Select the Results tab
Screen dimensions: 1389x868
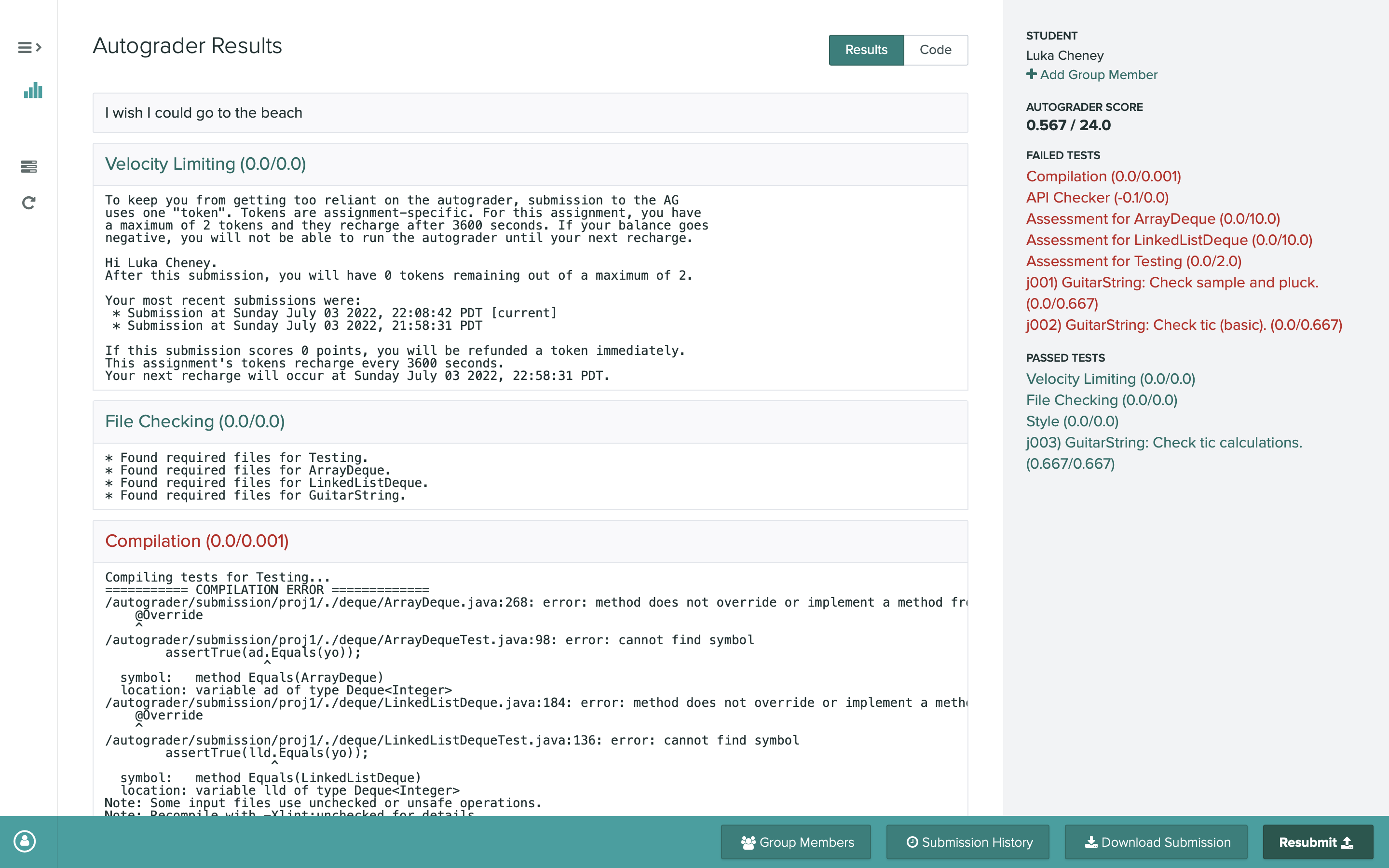click(866, 50)
